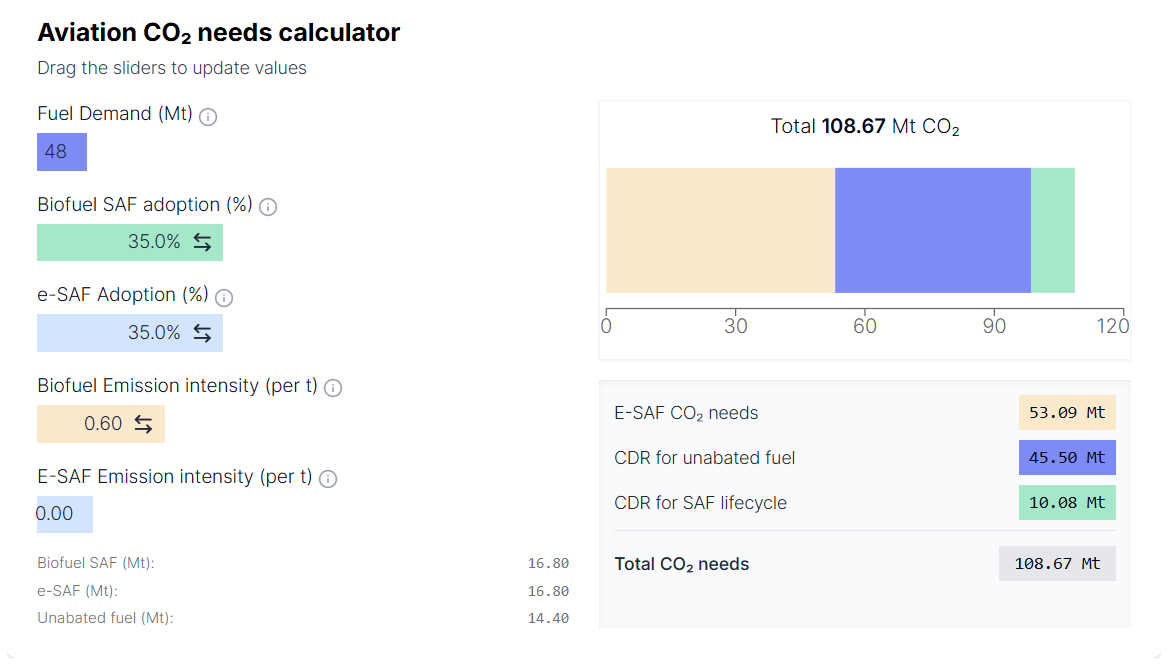Click the Fuel Demand slider showing 48
The image size is (1169, 665).
[62, 152]
